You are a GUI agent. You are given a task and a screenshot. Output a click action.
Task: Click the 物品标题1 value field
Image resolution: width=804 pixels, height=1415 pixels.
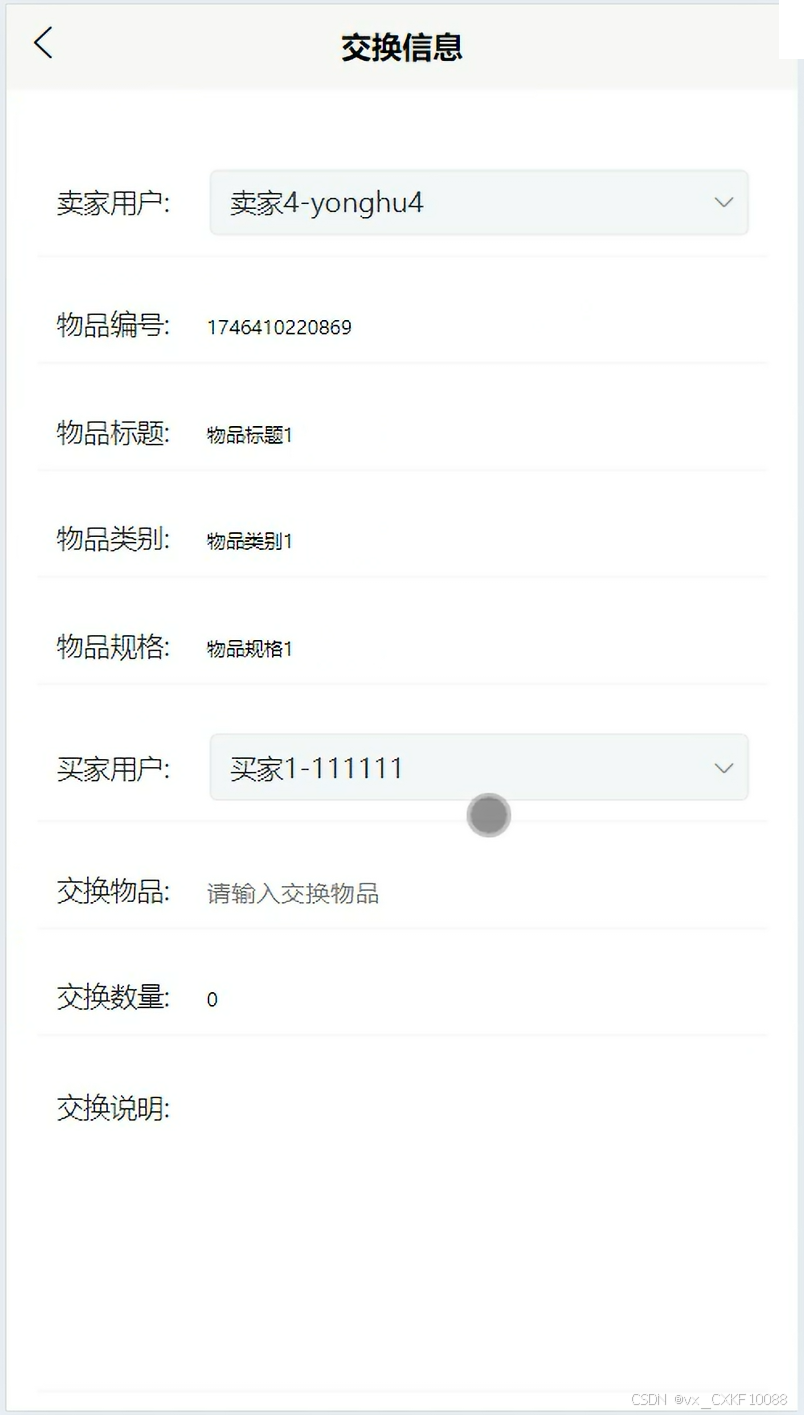click(x=249, y=435)
